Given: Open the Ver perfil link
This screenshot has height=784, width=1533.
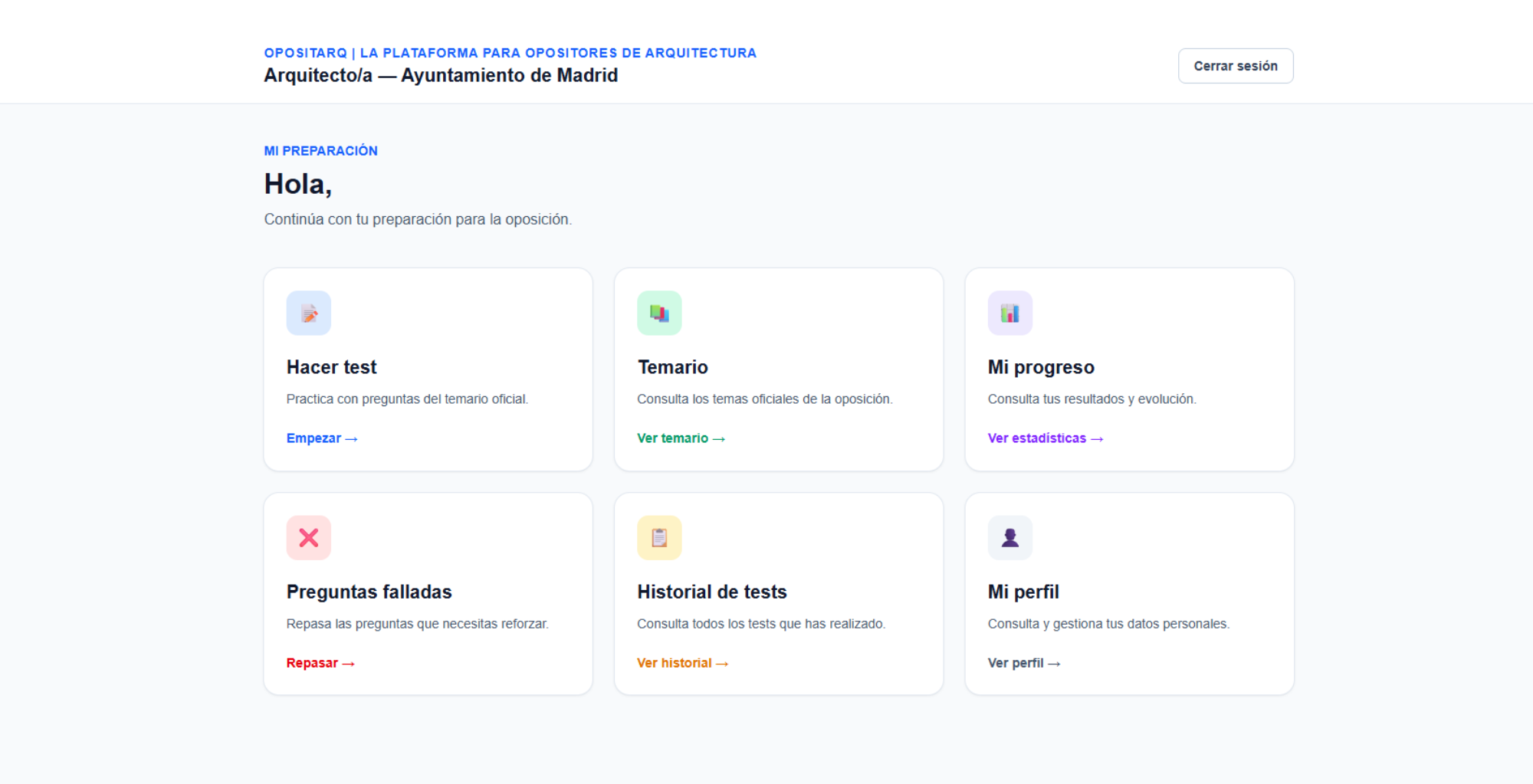Looking at the screenshot, I should click(x=1024, y=663).
